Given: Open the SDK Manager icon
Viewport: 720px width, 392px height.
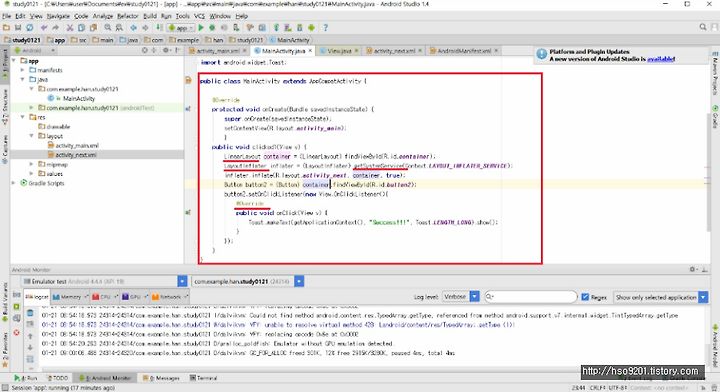Looking at the screenshot, I should (299, 28).
